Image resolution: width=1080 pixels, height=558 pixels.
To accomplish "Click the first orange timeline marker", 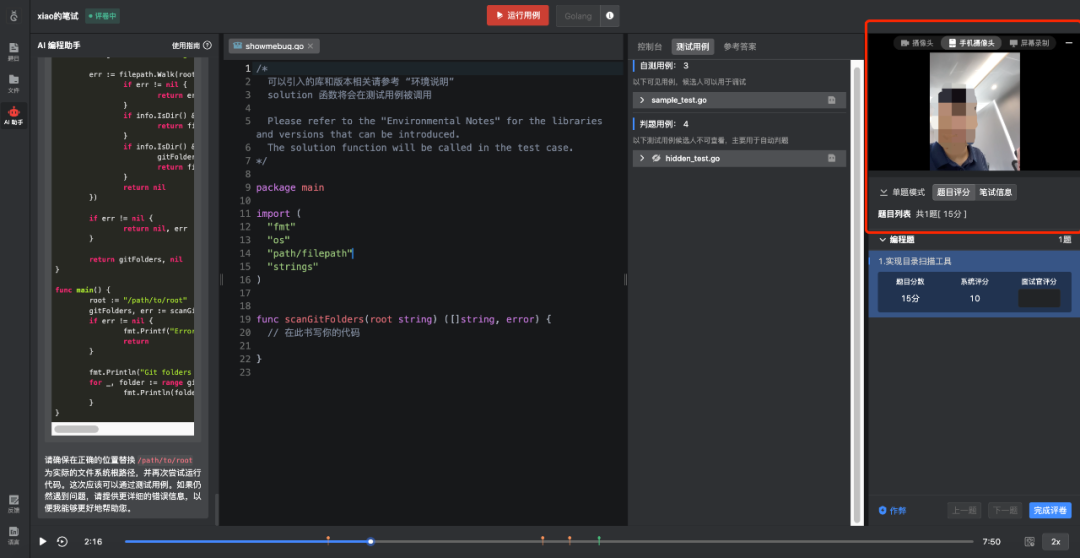I will [328, 539].
